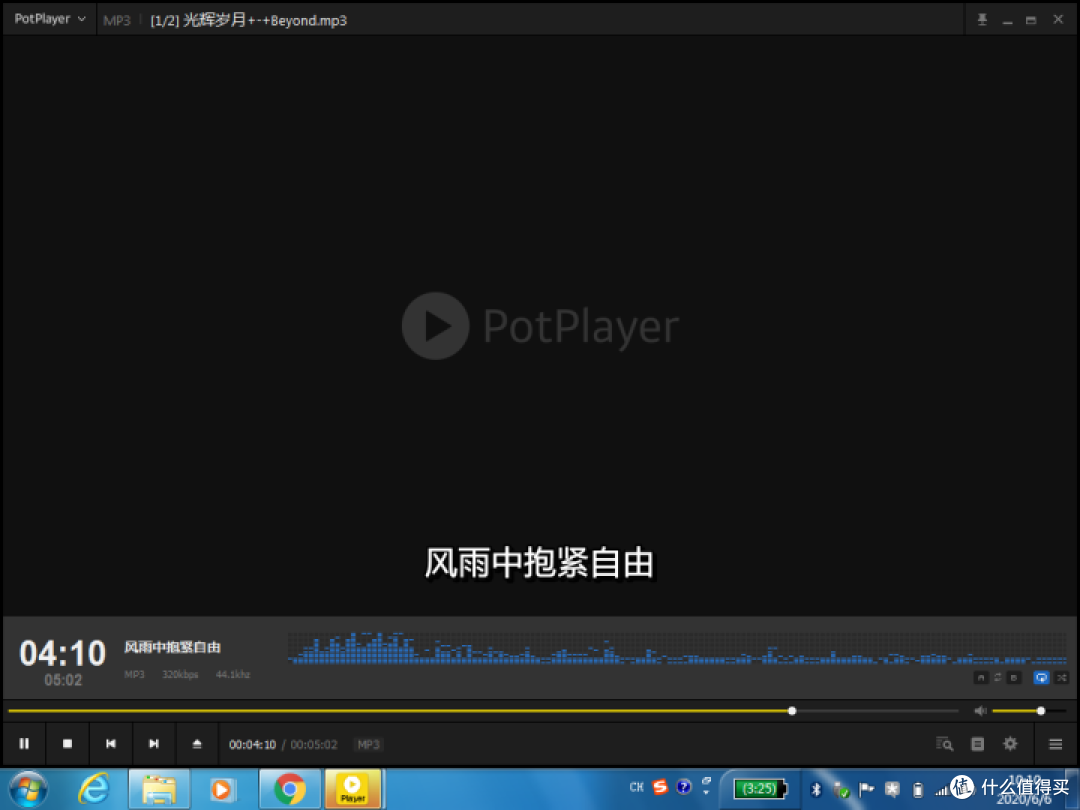Mute the volume speaker icon
The image size is (1080, 810).
(980, 711)
